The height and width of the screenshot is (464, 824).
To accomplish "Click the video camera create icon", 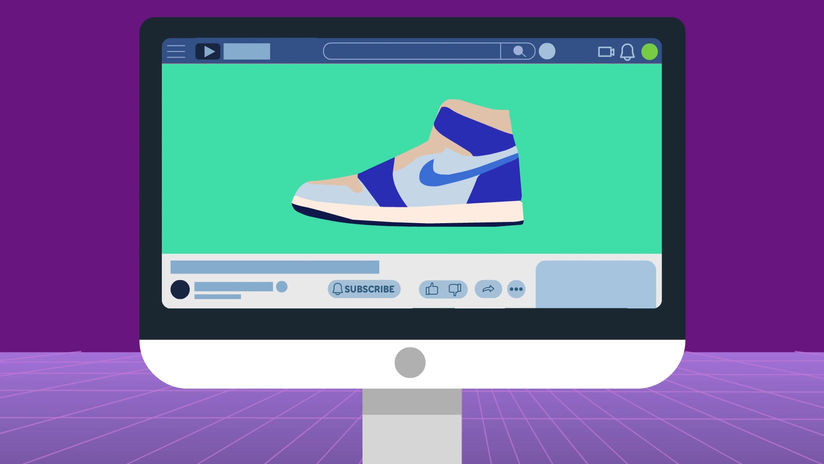I will click(x=606, y=51).
